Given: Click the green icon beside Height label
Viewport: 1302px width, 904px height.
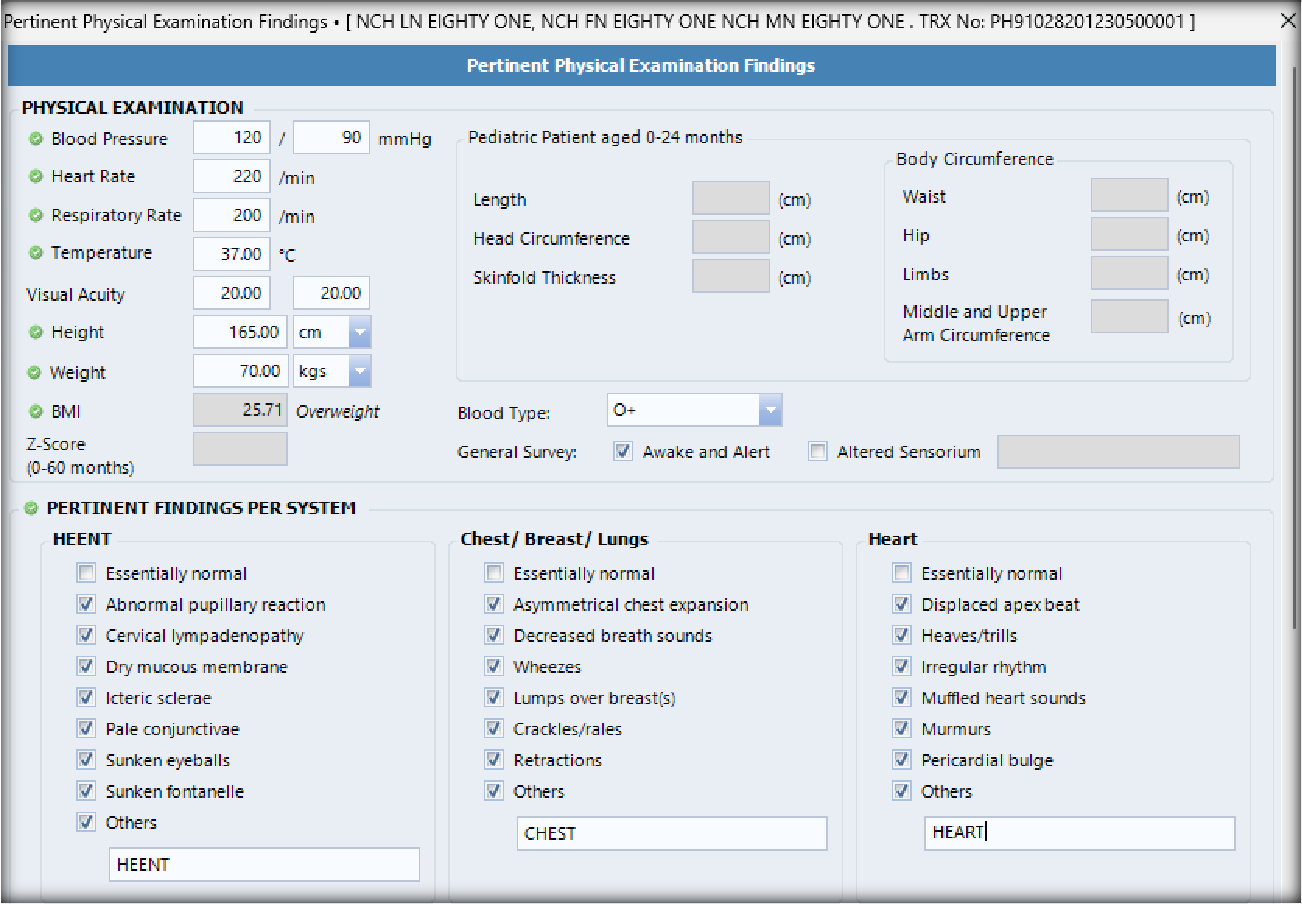Looking at the screenshot, I should pos(36,333).
